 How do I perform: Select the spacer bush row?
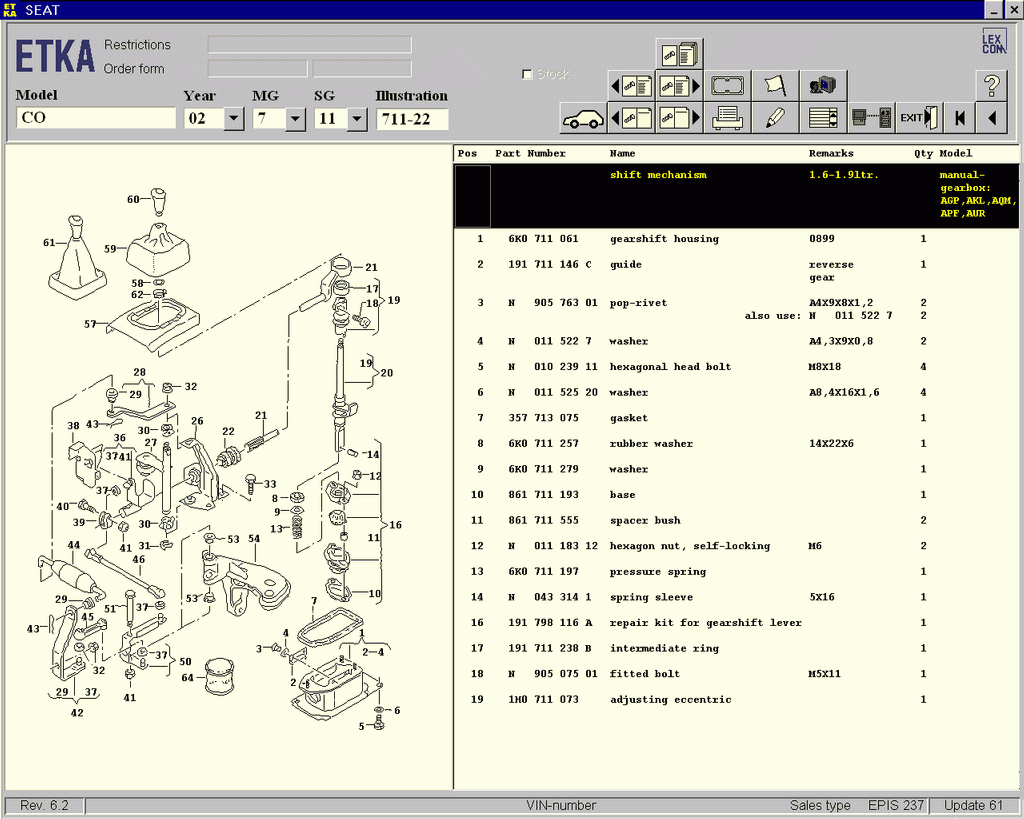coord(736,521)
